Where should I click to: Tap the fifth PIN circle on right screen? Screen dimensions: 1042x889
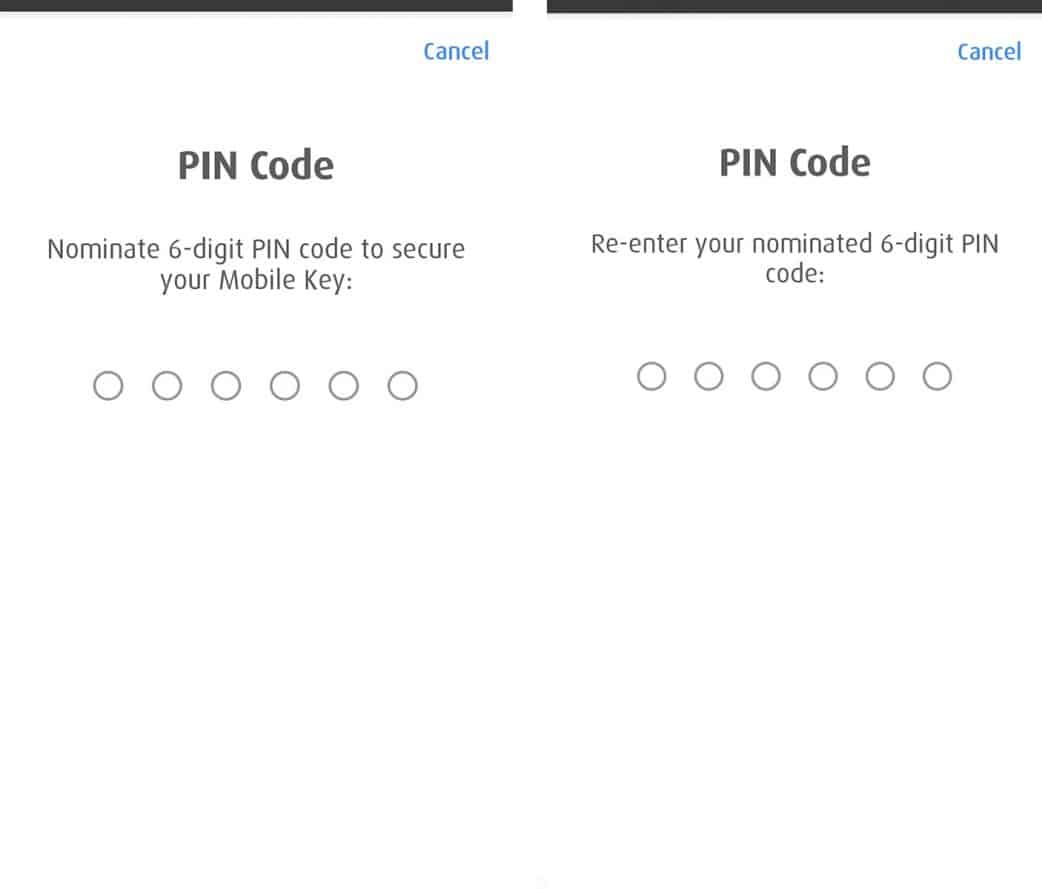tap(880, 376)
